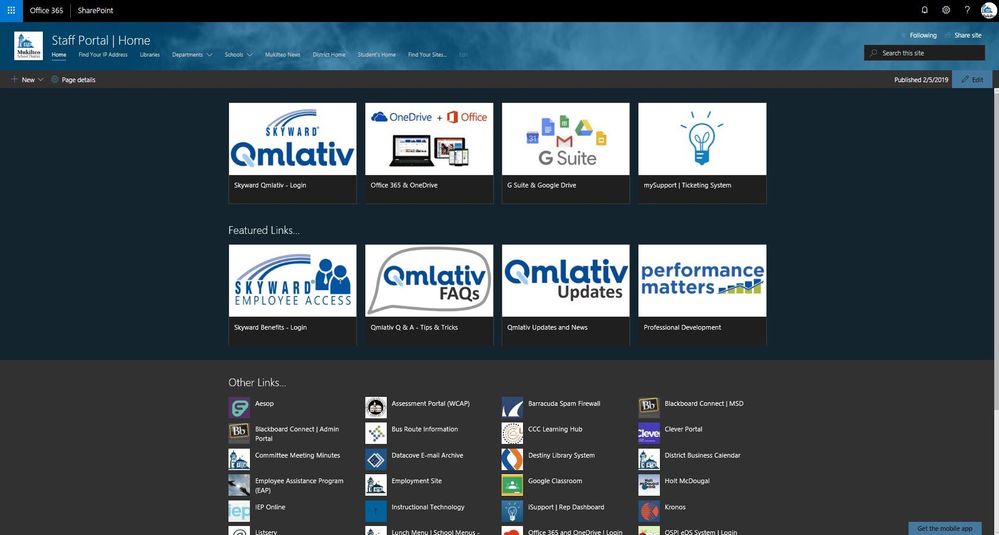Click the Bus Route Information icon
The height and width of the screenshot is (535, 999).
[376, 433]
